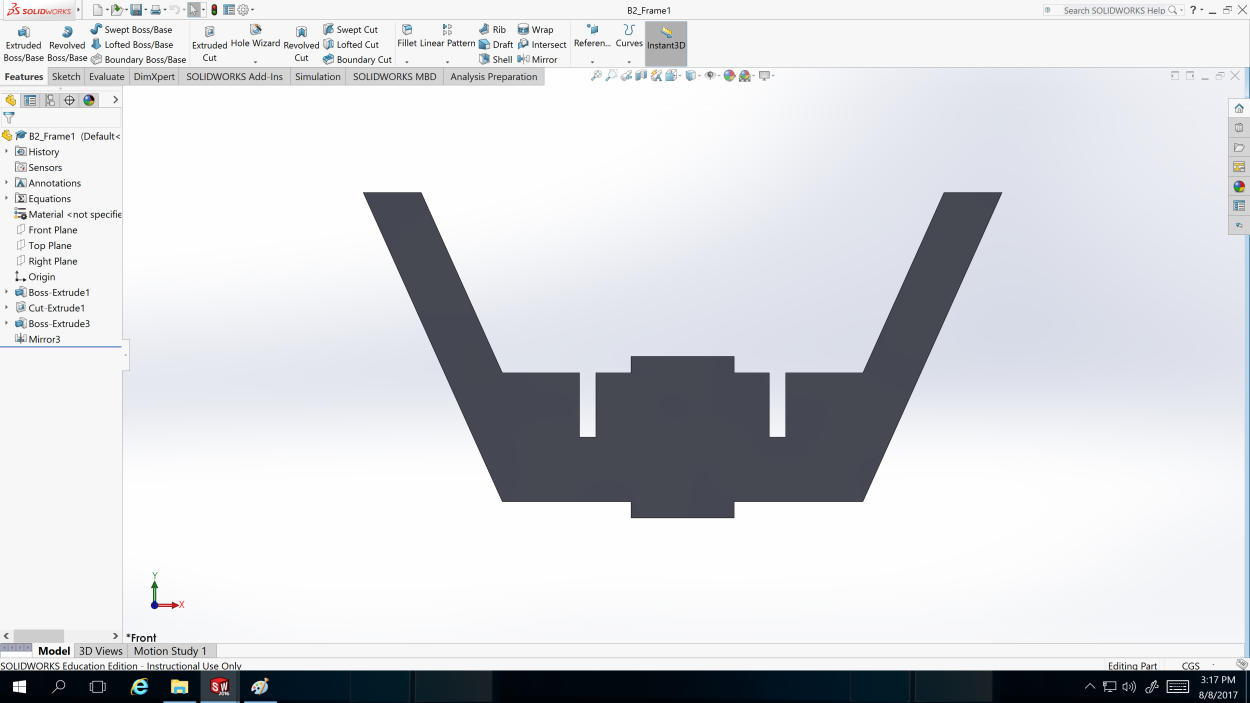Screen dimensions: 1250x703
Task: Switch to the Features tab
Action: [24, 77]
